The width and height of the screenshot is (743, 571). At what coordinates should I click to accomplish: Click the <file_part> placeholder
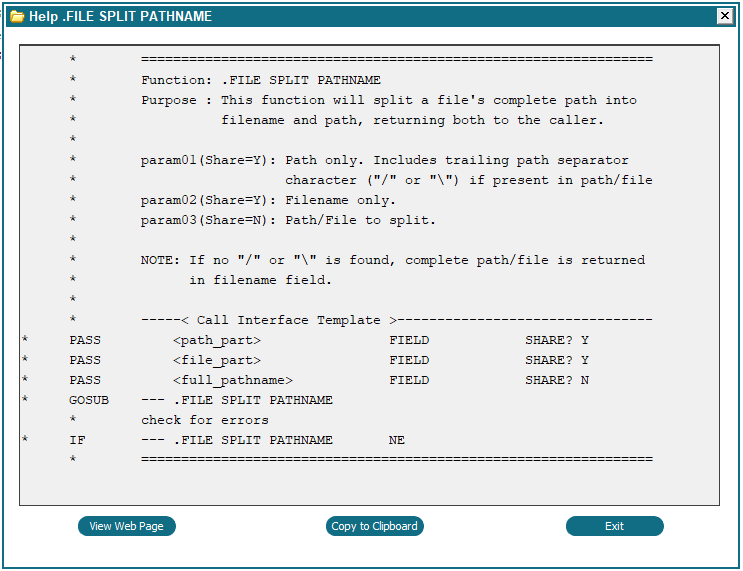click(217, 360)
